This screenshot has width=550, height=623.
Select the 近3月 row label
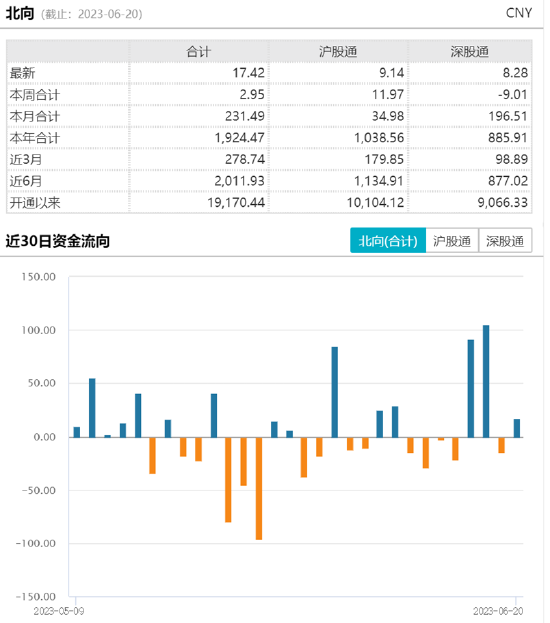pos(26,160)
